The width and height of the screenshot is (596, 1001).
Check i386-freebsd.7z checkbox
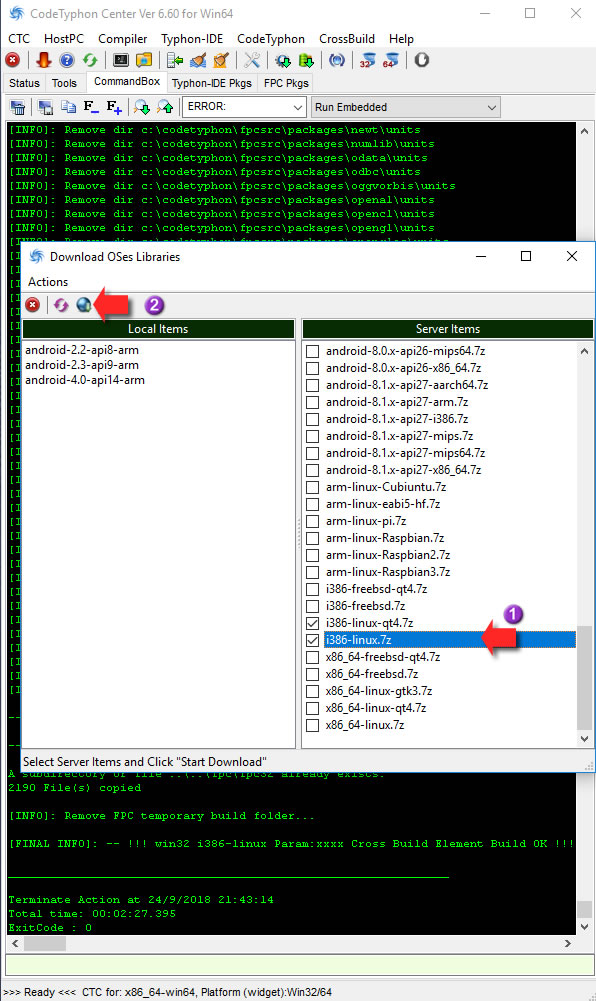(313, 606)
